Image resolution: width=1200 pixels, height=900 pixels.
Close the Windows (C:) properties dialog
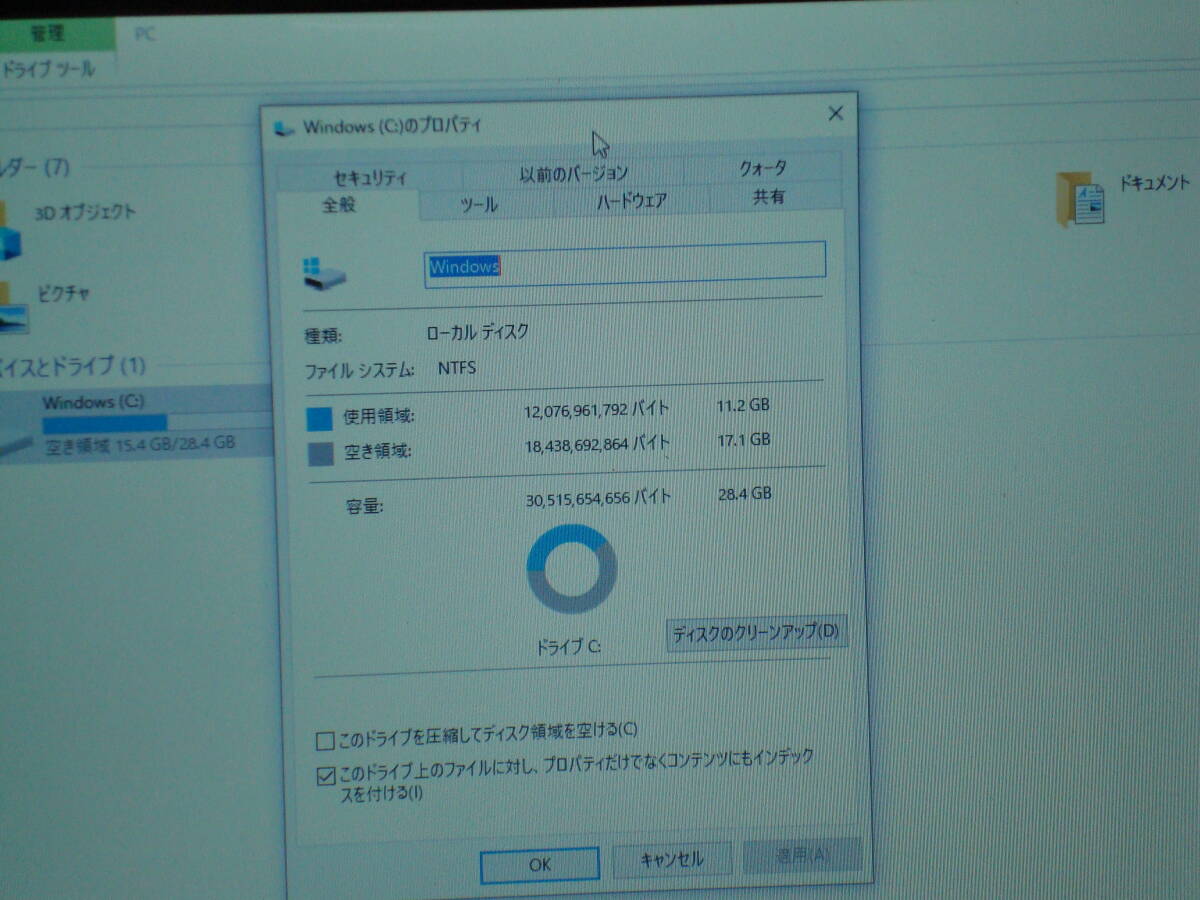pos(836,114)
